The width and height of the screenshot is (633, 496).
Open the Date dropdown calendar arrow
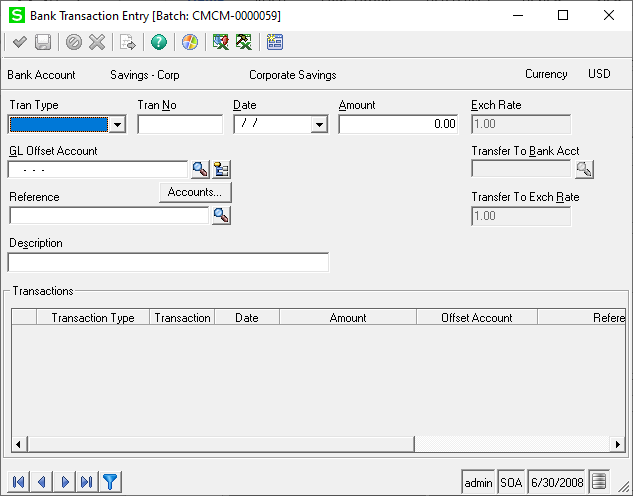click(319, 125)
